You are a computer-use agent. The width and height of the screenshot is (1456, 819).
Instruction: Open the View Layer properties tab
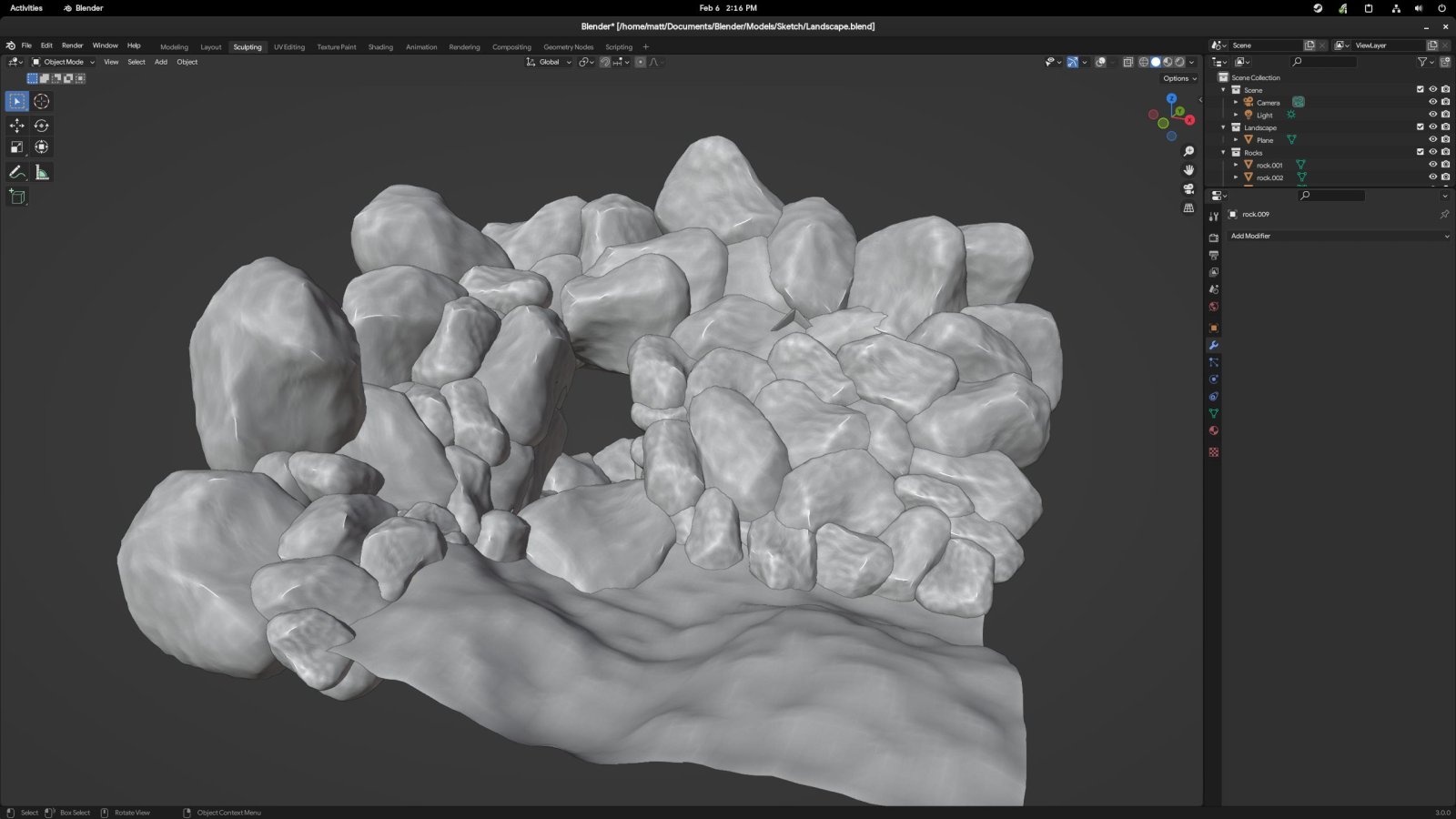point(1213,272)
